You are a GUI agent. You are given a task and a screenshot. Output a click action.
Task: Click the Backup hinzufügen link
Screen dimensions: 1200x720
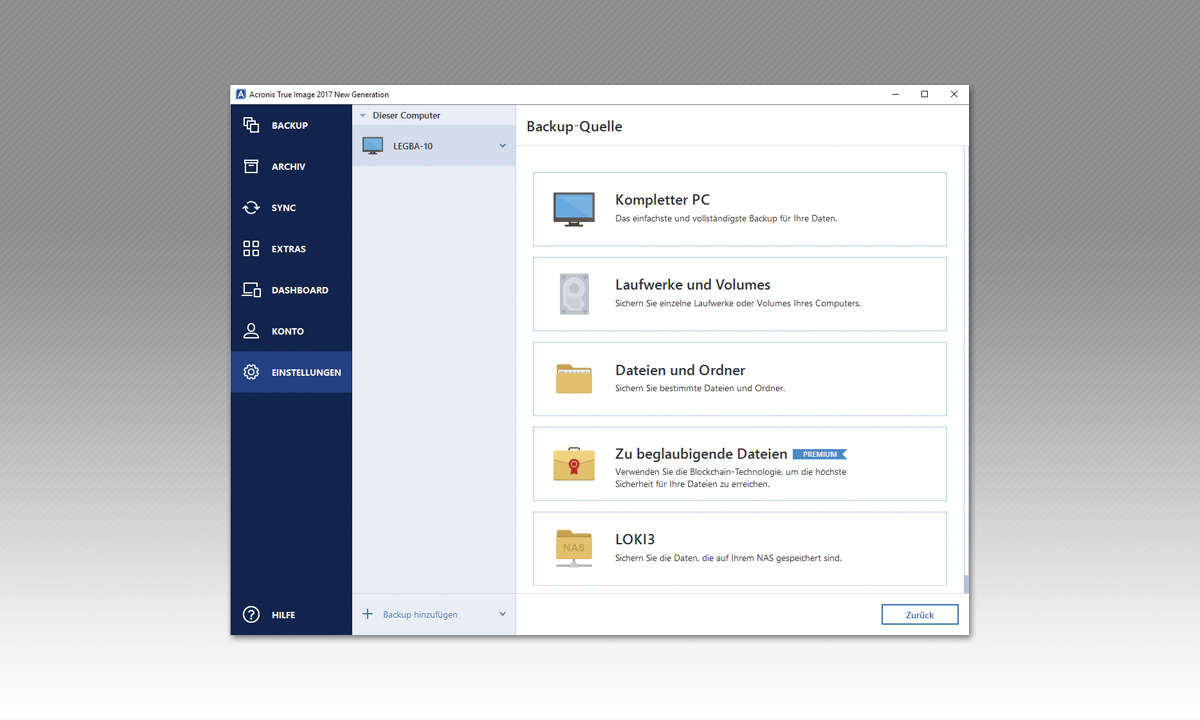pos(420,614)
